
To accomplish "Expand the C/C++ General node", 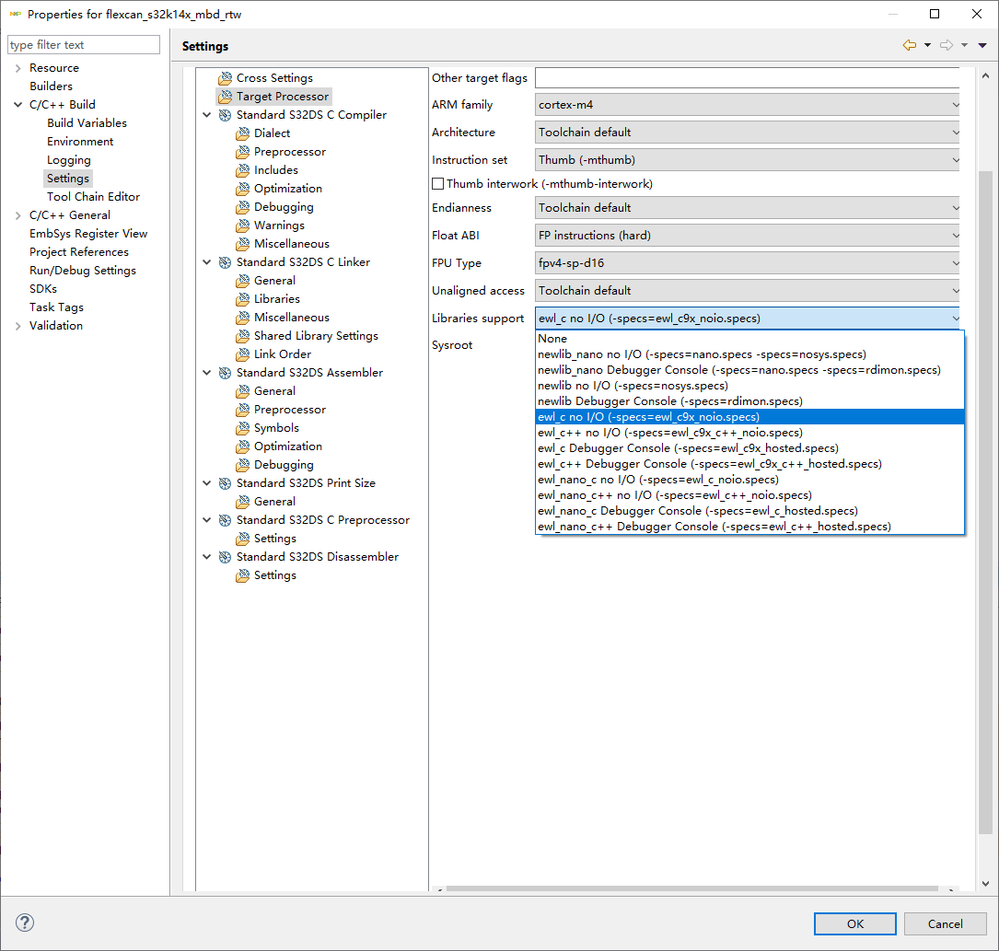I will click(x=18, y=215).
